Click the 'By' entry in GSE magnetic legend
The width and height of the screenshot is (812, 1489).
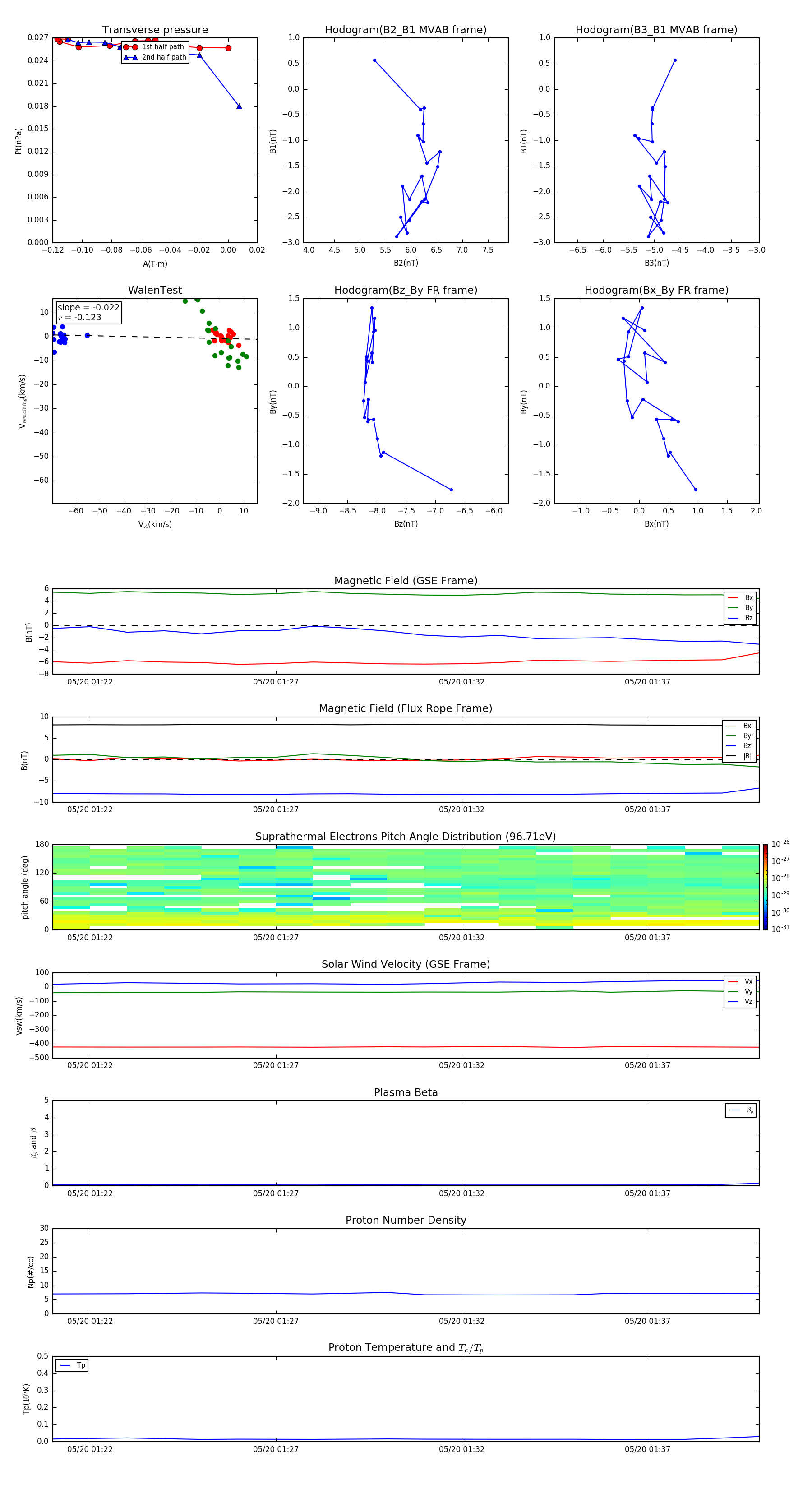[x=740, y=607]
